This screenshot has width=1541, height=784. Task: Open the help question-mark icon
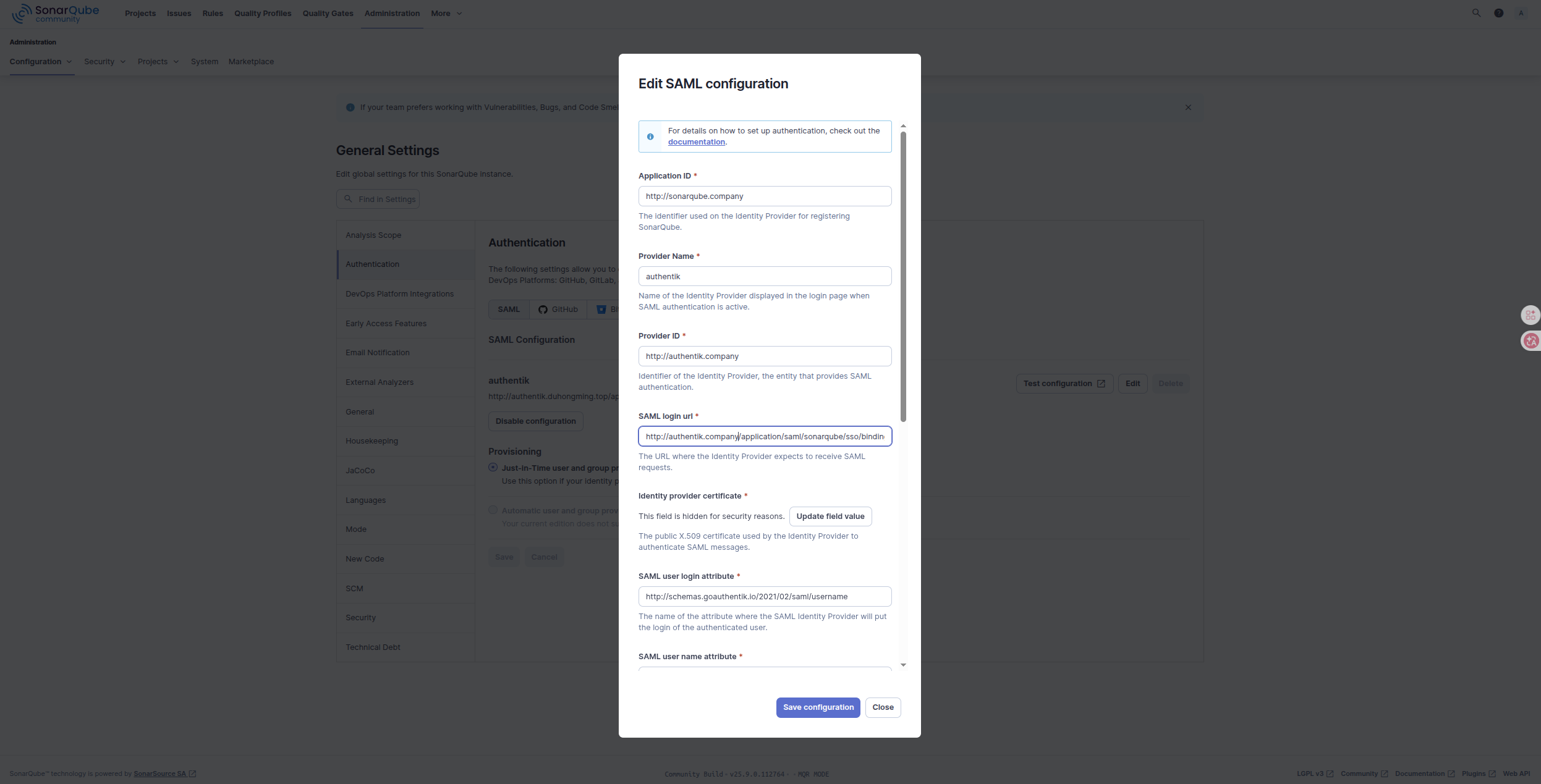click(x=1498, y=13)
